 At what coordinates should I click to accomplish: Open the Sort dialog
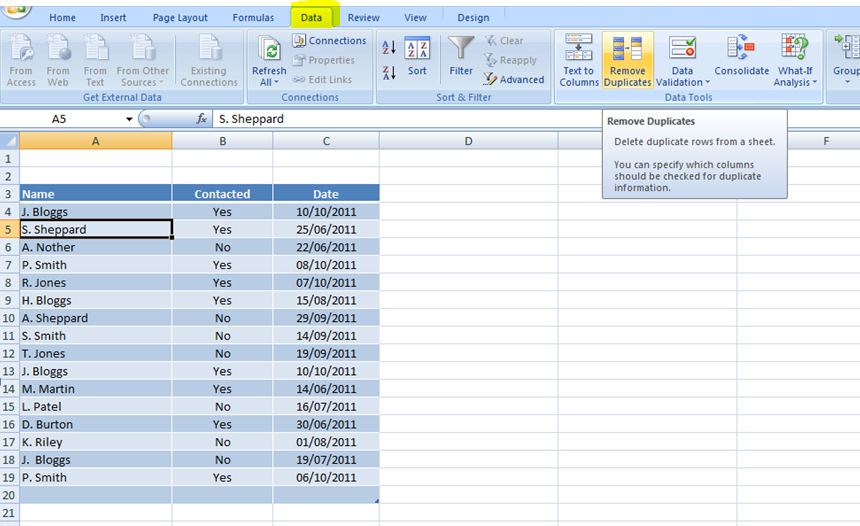click(417, 56)
